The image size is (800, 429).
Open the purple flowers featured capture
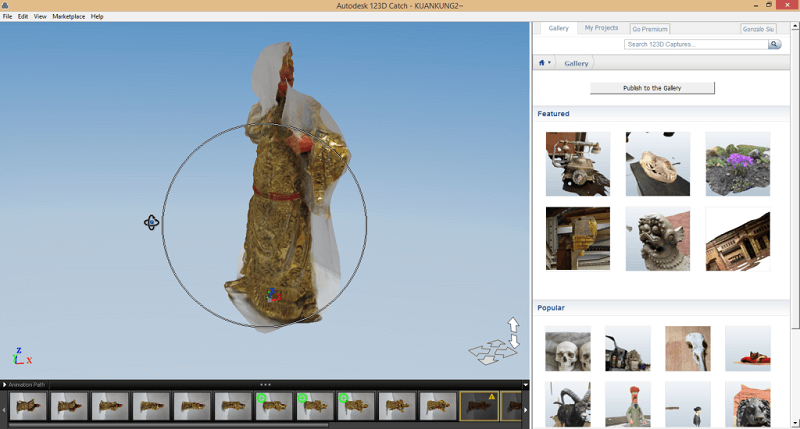point(737,164)
